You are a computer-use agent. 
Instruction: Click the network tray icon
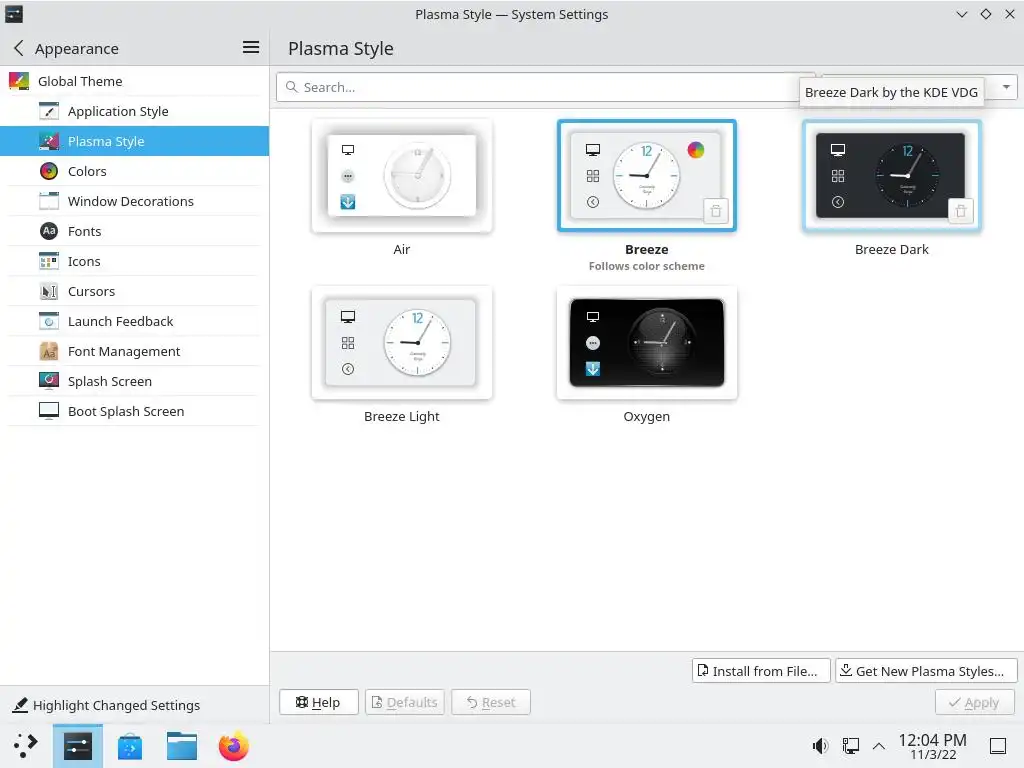click(x=850, y=746)
